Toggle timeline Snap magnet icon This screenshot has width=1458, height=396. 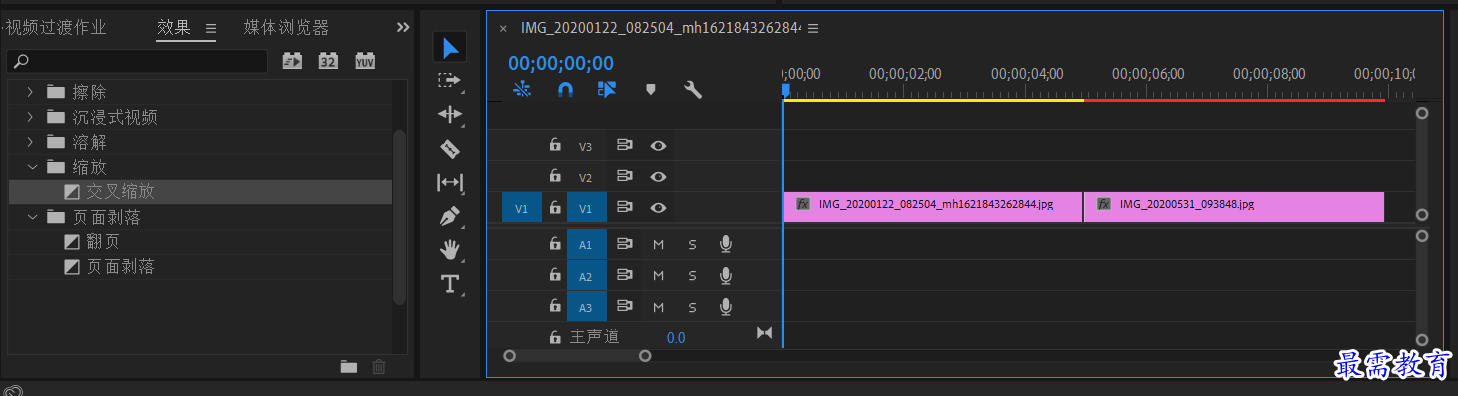(565, 90)
